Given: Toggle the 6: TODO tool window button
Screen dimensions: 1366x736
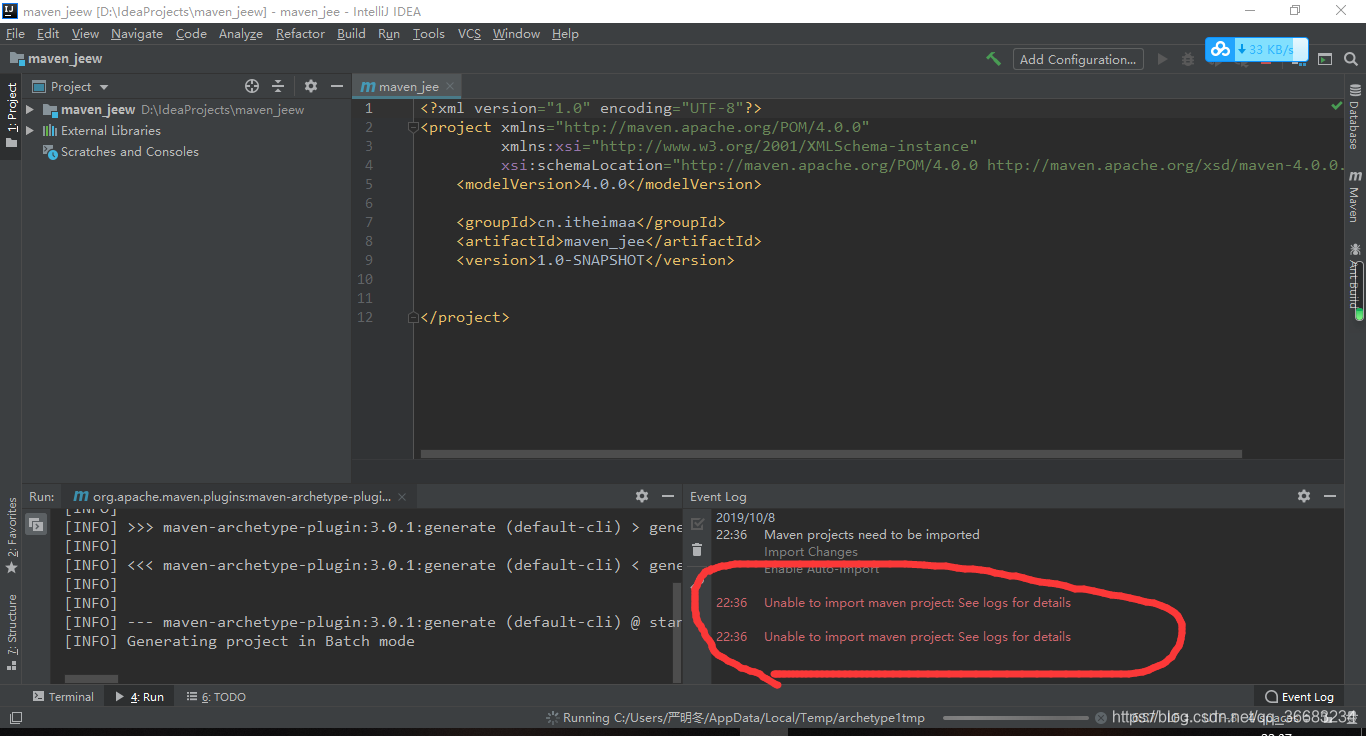Looking at the screenshot, I should [216, 697].
